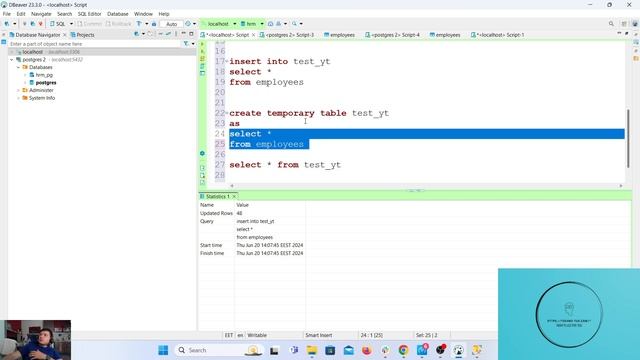Click the execute SQL statement play icon

coord(202,44)
